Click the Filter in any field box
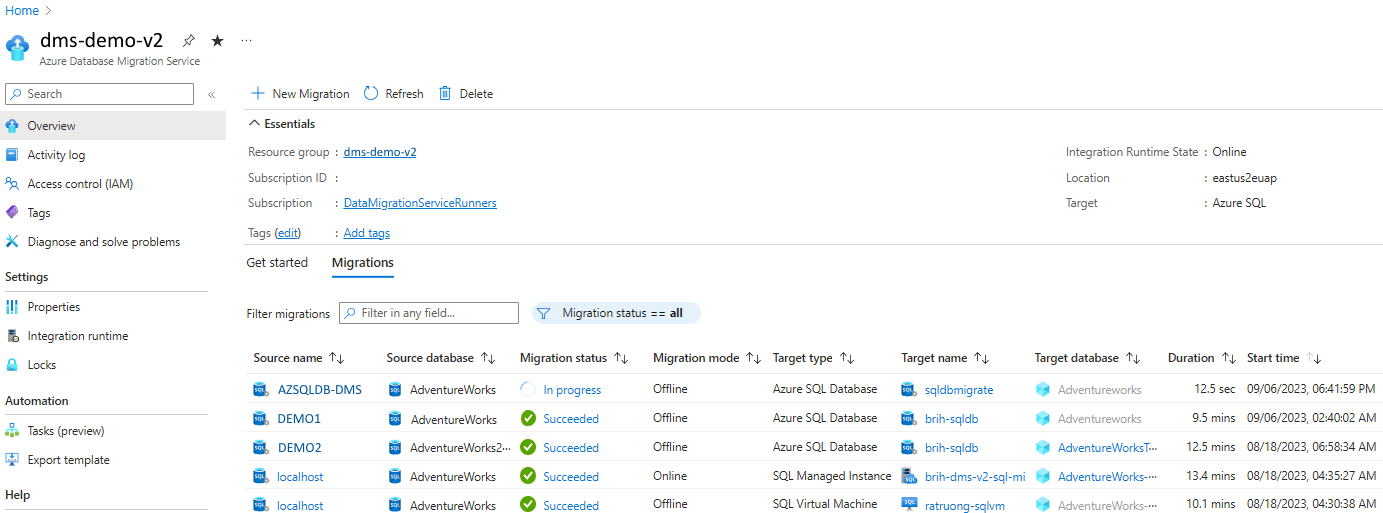This screenshot has width=1383, height=513. [x=429, y=313]
